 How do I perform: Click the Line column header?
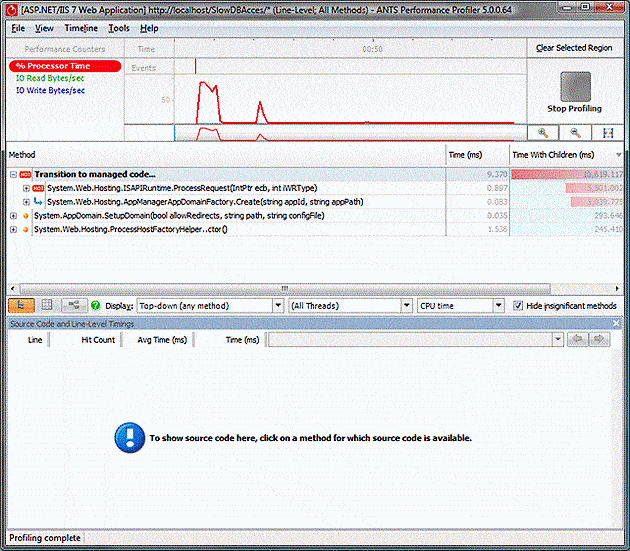coord(35,340)
